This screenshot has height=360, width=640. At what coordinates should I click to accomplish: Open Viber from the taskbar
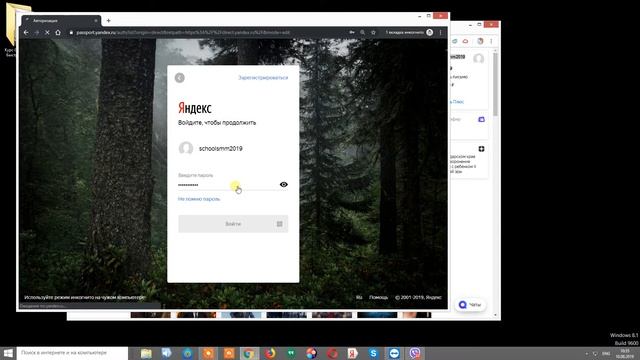point(415,353)
